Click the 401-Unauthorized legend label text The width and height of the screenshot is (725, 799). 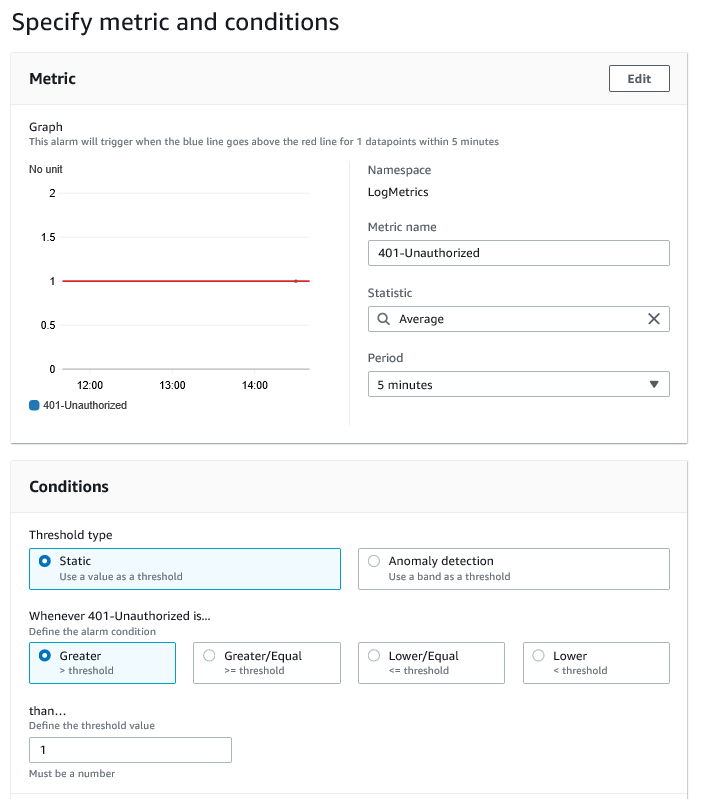[85, 406]
